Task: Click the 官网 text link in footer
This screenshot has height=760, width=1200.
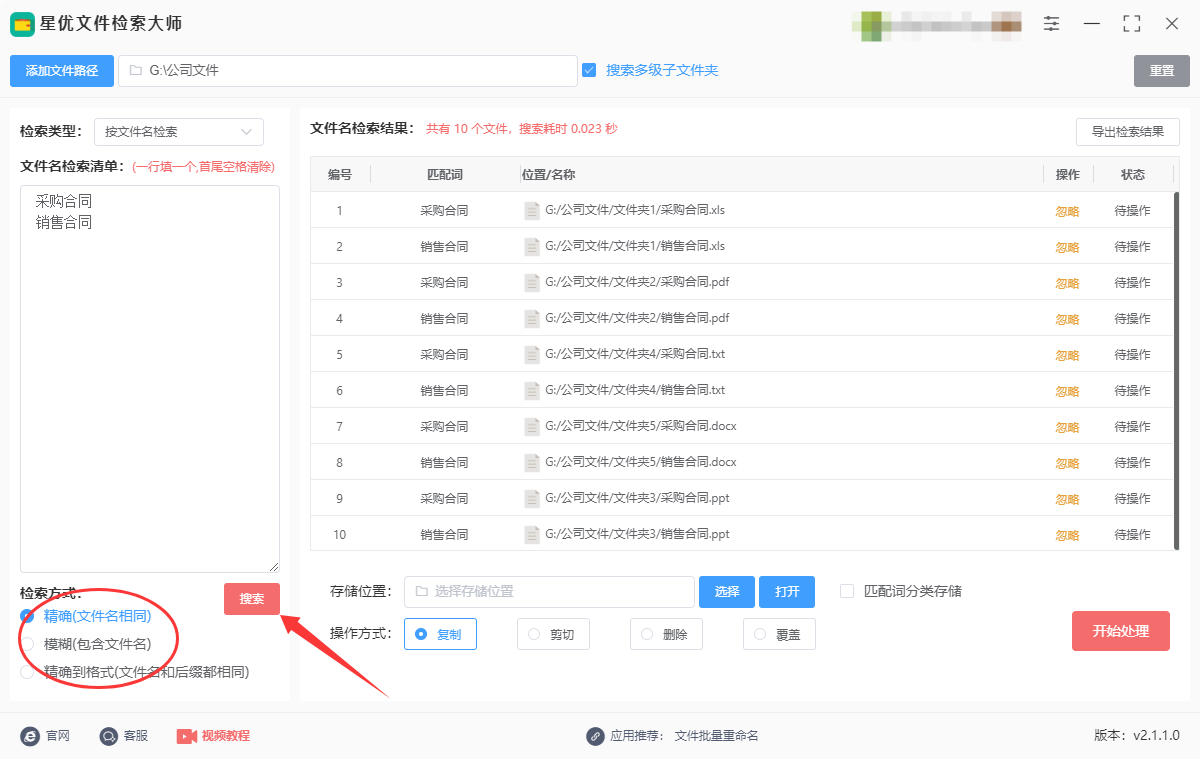Action: click(x=58, y=736)
